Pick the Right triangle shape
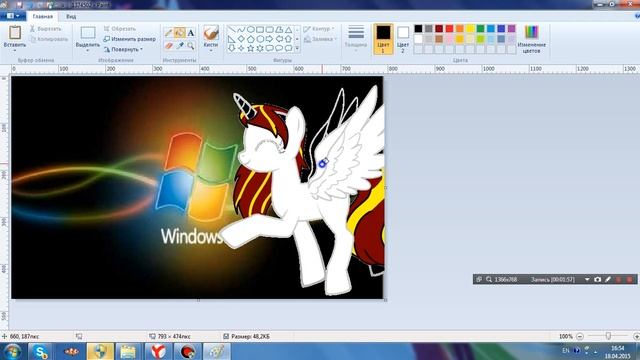Viewport: 640px width, 360px height. [x=232, y=39]
